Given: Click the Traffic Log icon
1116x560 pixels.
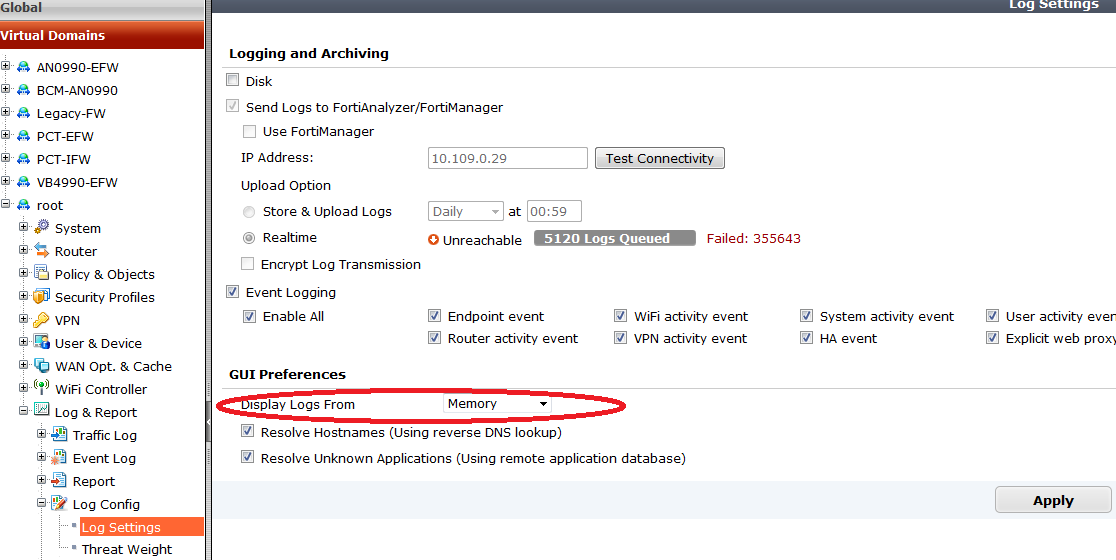Looking at the screenshot, I should click(60, 435).
